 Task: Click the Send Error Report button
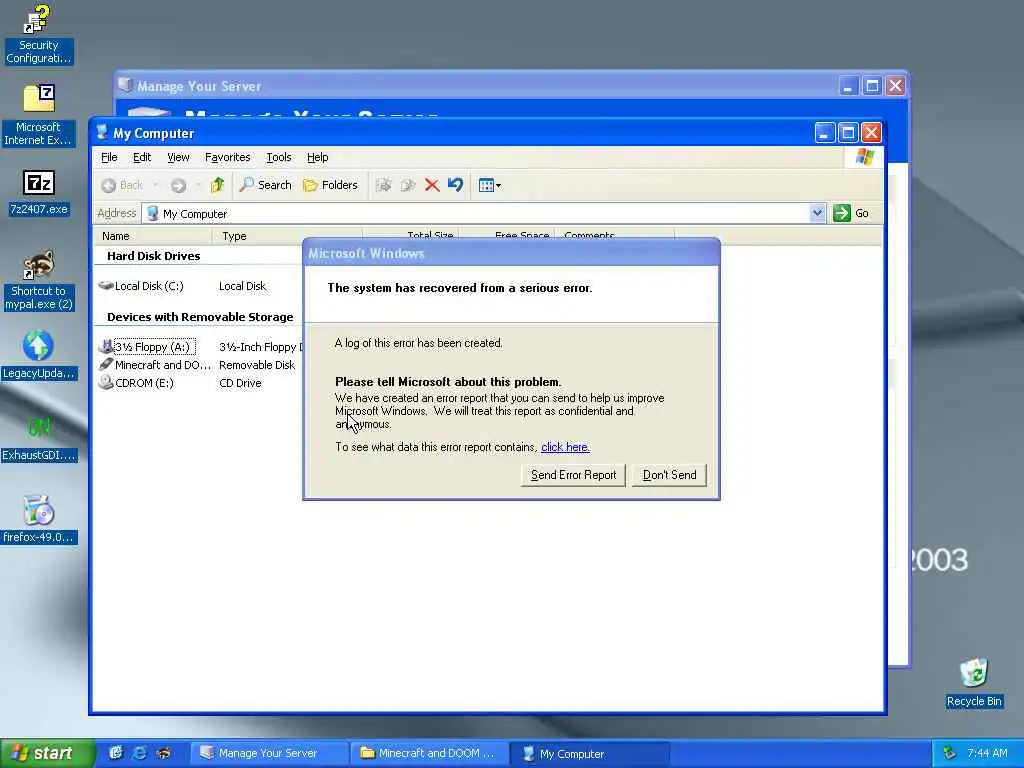573,475
